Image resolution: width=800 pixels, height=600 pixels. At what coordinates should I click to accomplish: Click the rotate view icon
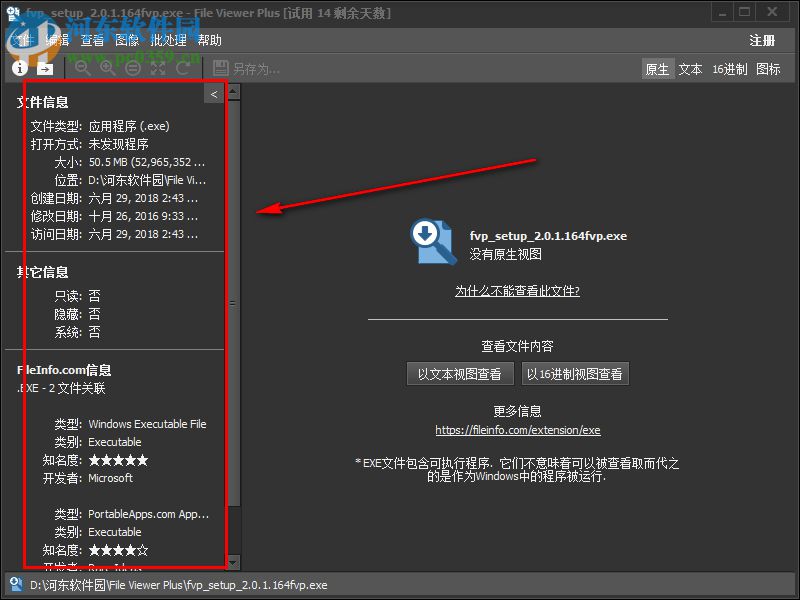pyautogui.click(x=184, y=68)
